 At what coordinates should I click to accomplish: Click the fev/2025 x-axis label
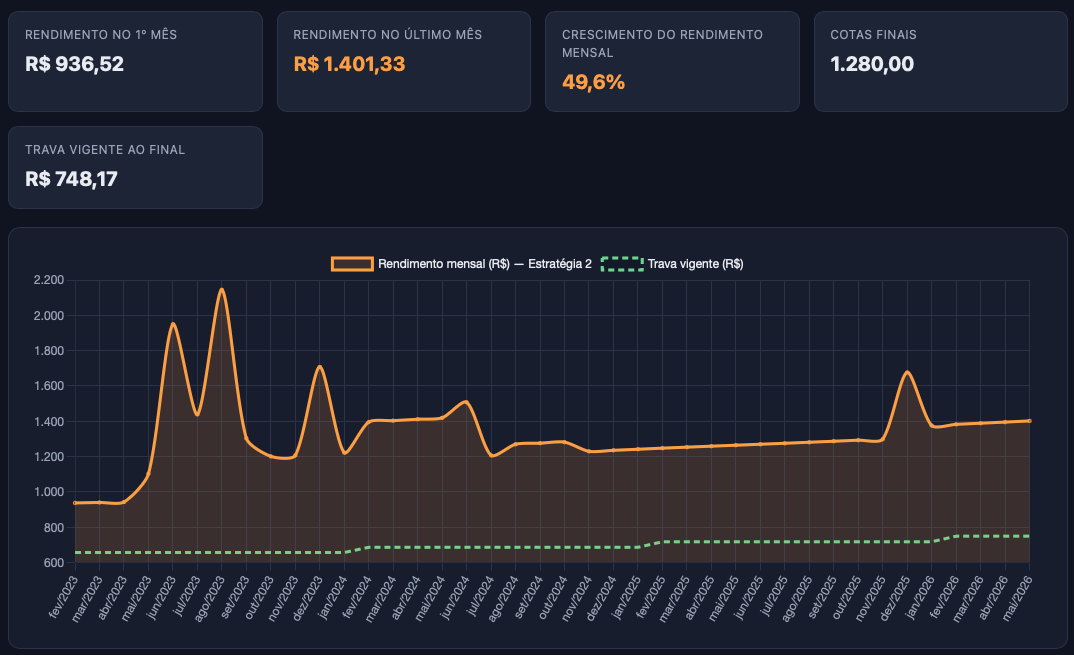pyautogui.click(x=651, y=597)
